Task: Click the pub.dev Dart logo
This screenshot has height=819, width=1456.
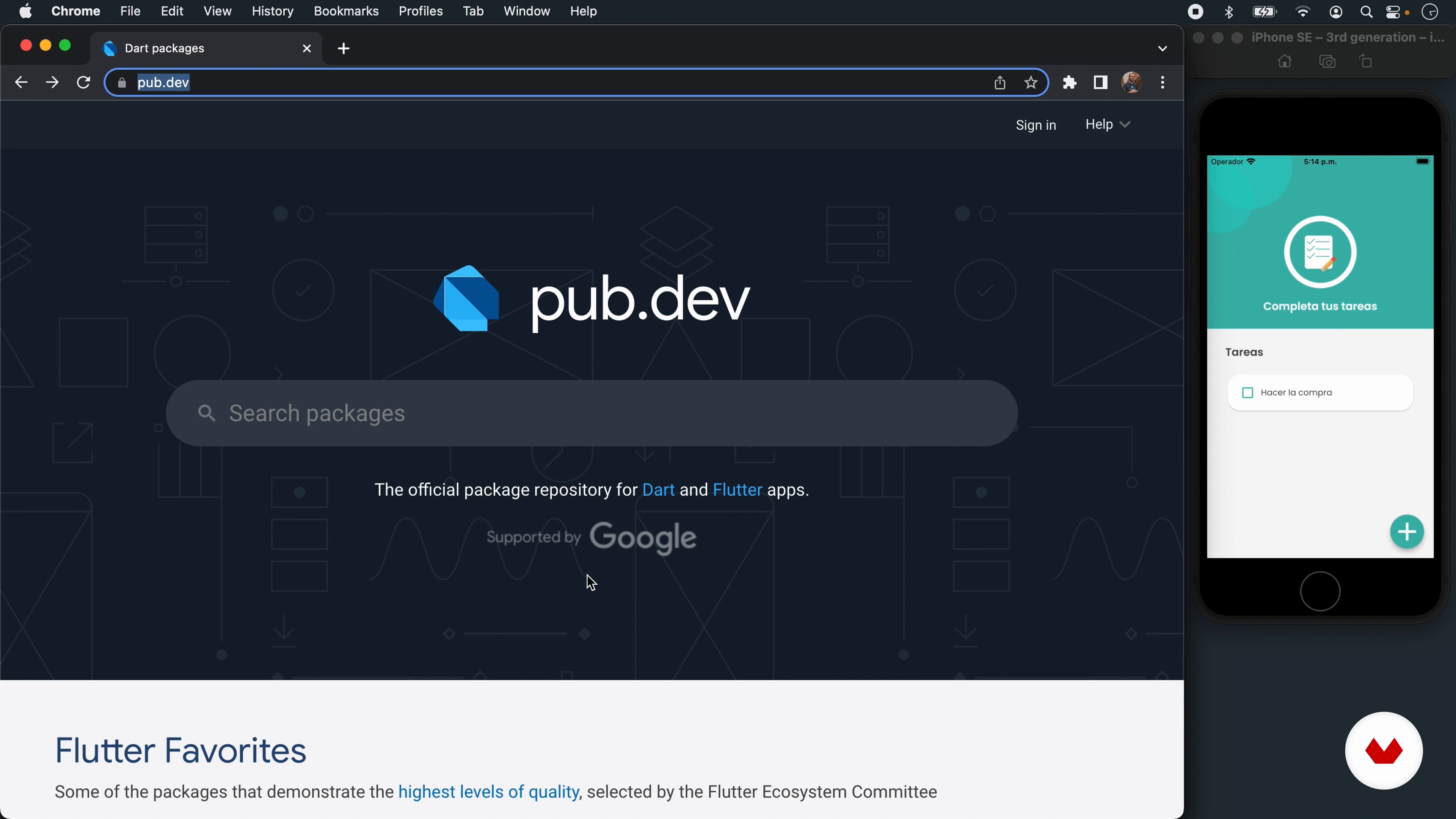Action: pyautogui.click(x=591, y=299)
